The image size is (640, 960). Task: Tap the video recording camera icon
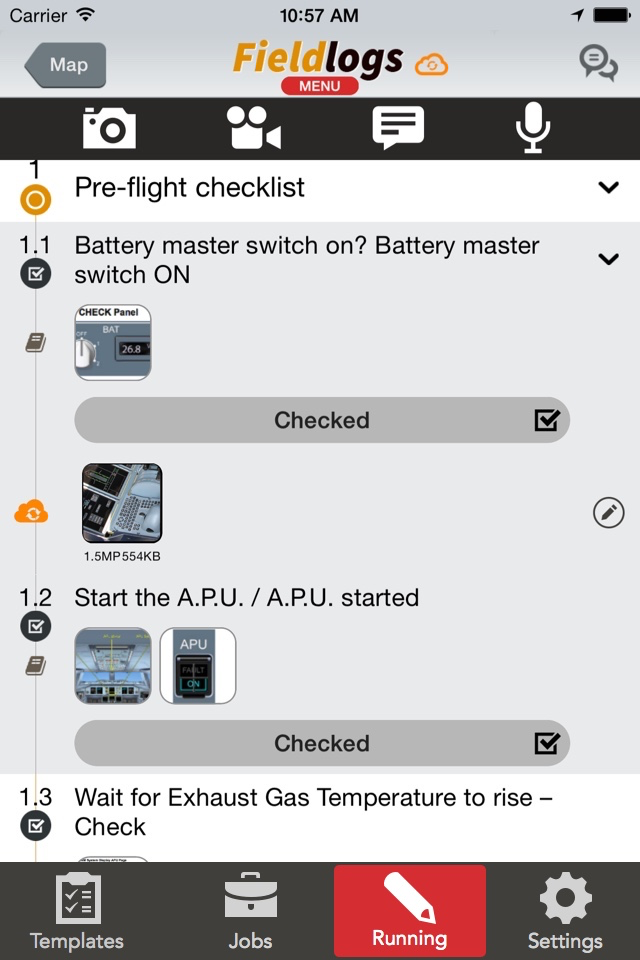pos(254,127)
